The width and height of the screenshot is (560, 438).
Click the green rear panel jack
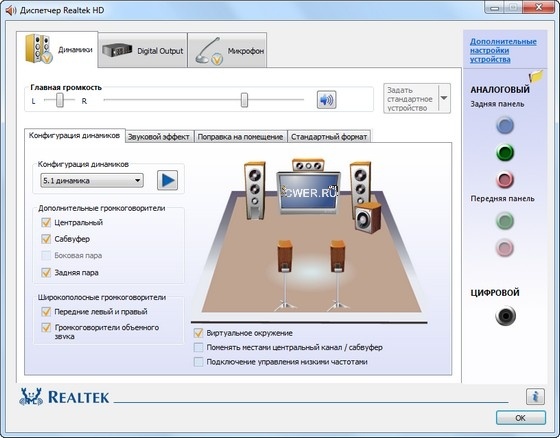(x=505, y=153)
